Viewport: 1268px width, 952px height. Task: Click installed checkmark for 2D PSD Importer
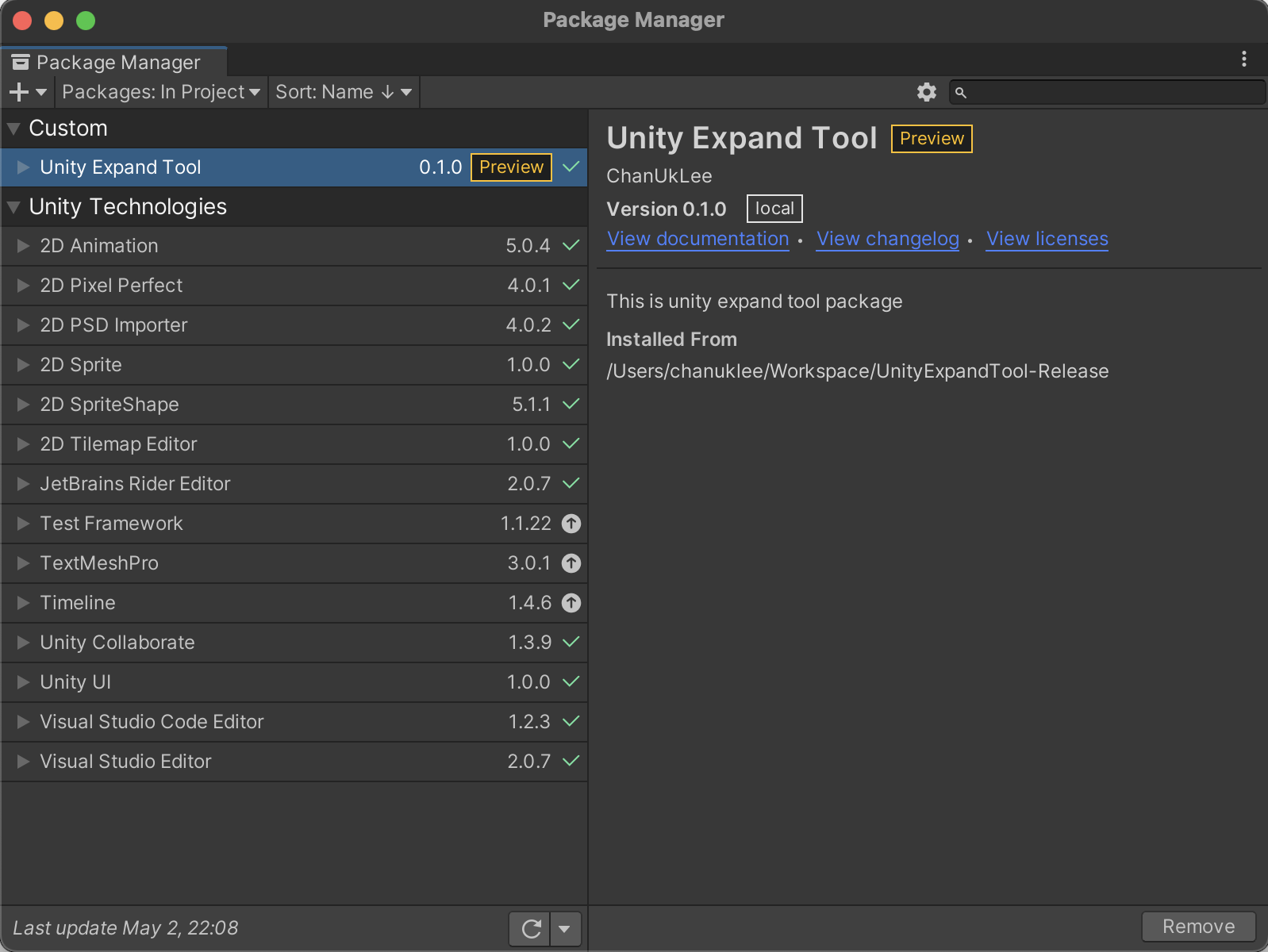pos(571,324)
